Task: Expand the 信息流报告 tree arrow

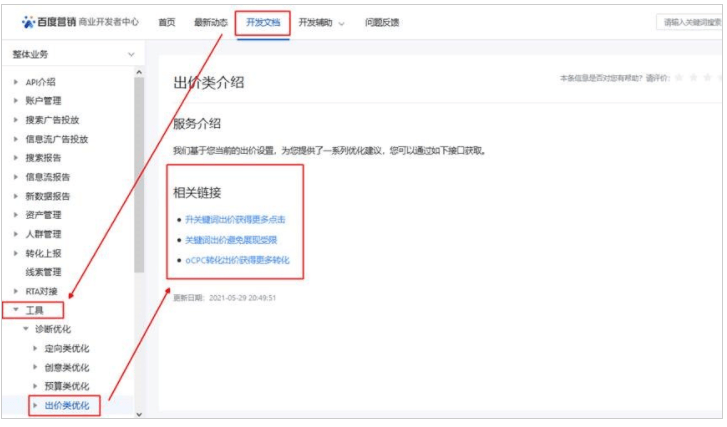Action: [16, 177]
